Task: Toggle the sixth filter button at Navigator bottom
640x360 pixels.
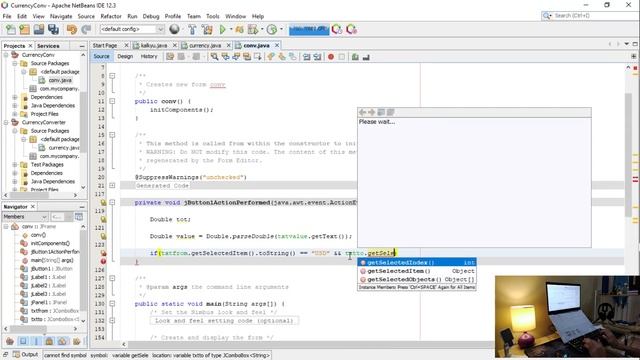Action: pyautogui.click(x=76, y=341)
